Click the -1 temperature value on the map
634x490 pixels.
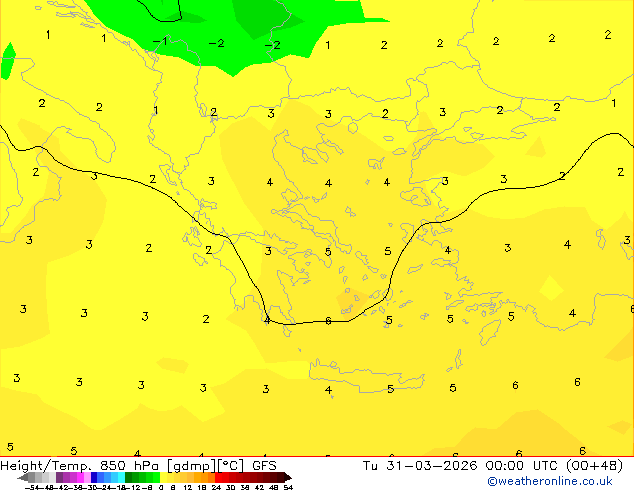click(160, 41)
